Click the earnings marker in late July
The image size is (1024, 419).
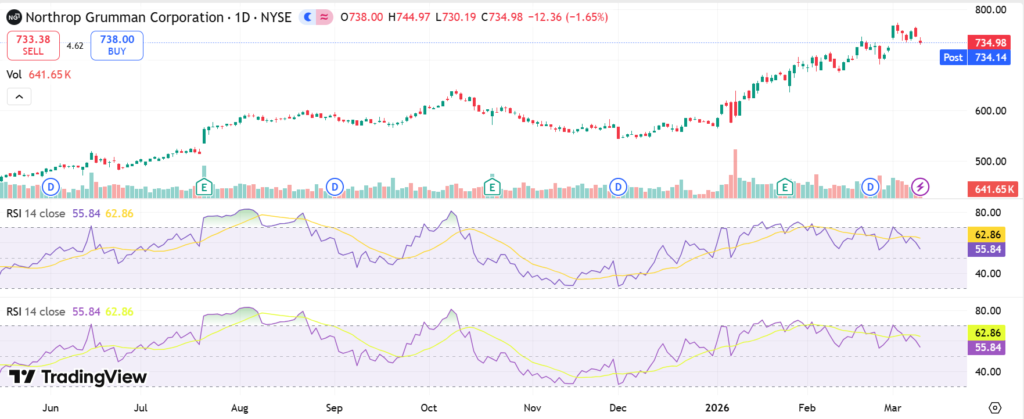[x=204, y=187]
